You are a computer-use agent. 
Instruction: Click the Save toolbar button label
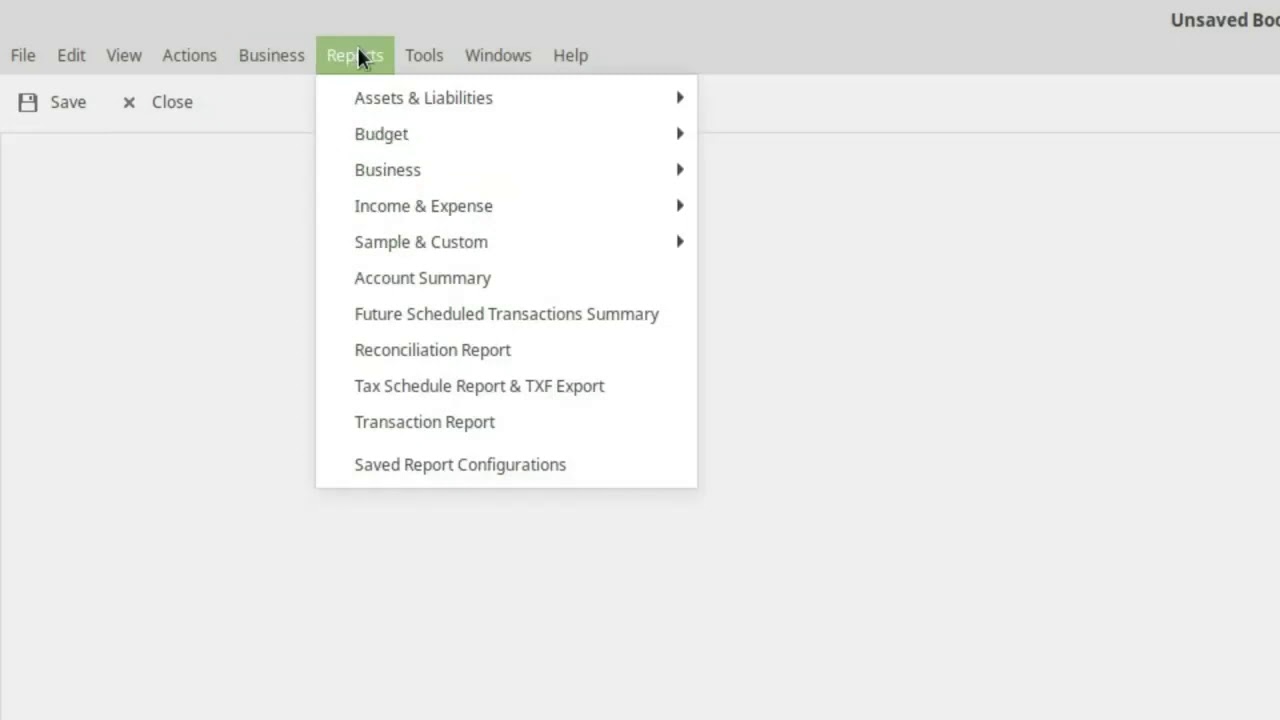68,102
